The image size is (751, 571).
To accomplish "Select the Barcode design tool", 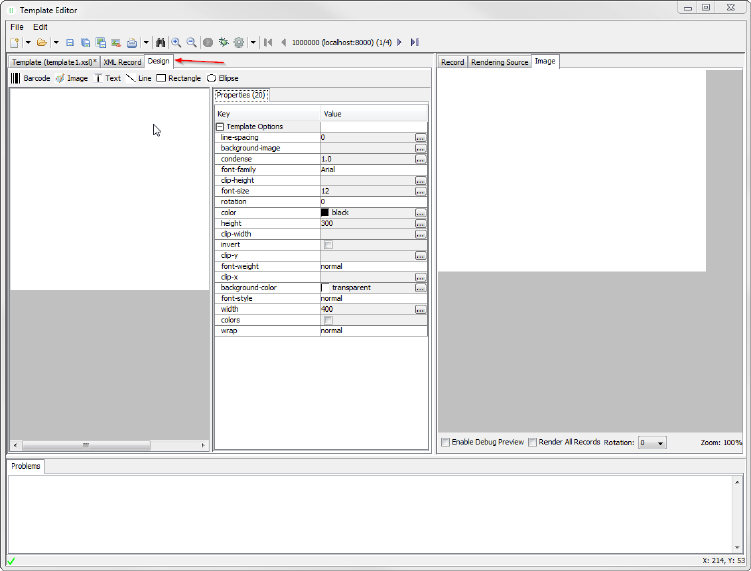I will coord(31,78).
